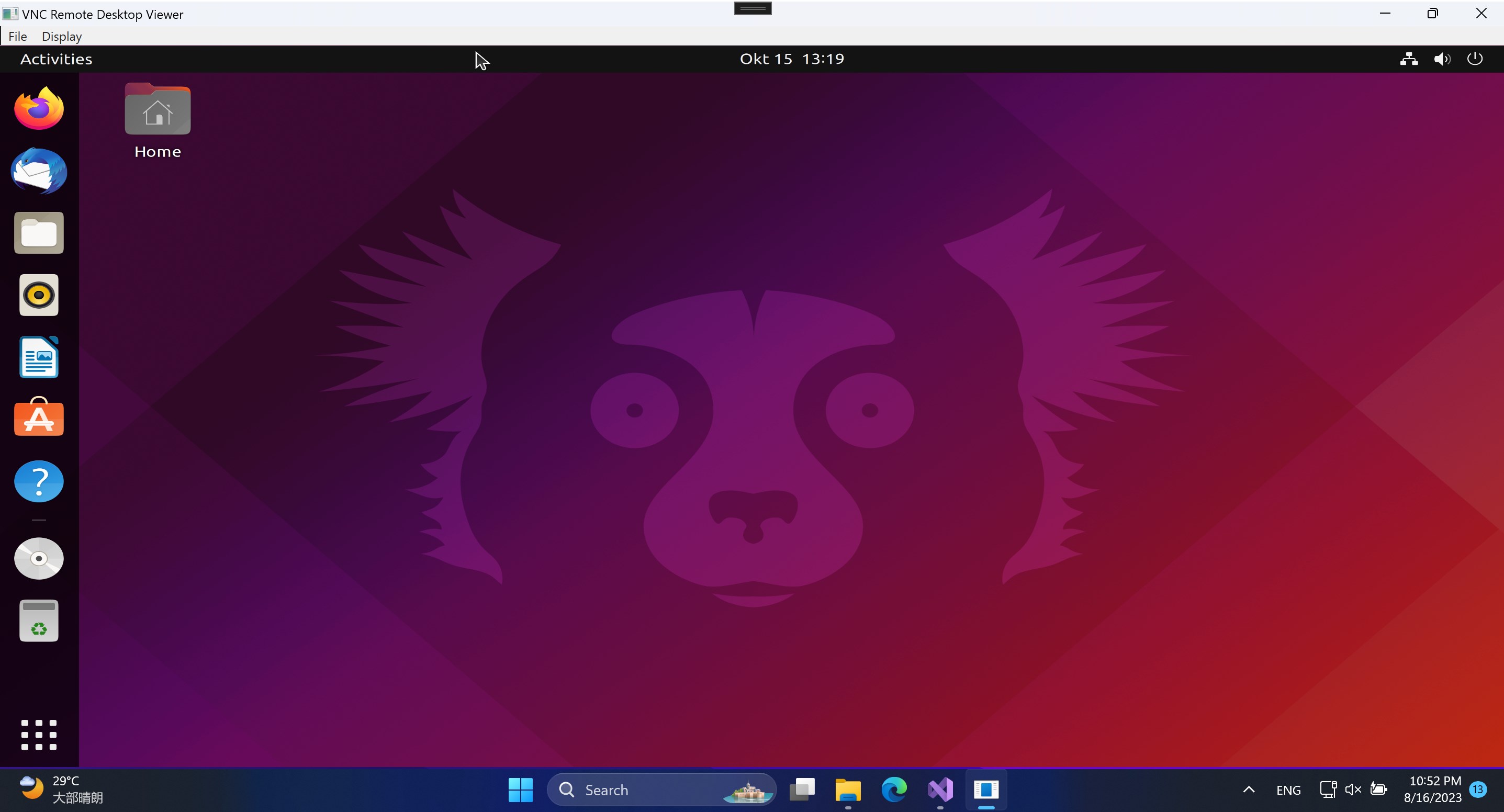This screenshot has width=1504, height=812.
Task: Open the Ubuntu power system menu
Action: 1475,59
